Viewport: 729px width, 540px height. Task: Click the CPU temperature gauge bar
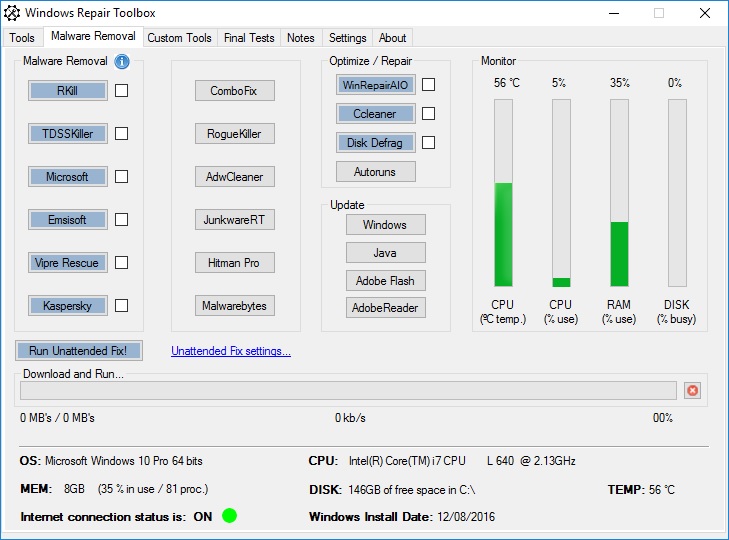pyautogui.click(x=503, y=193)
